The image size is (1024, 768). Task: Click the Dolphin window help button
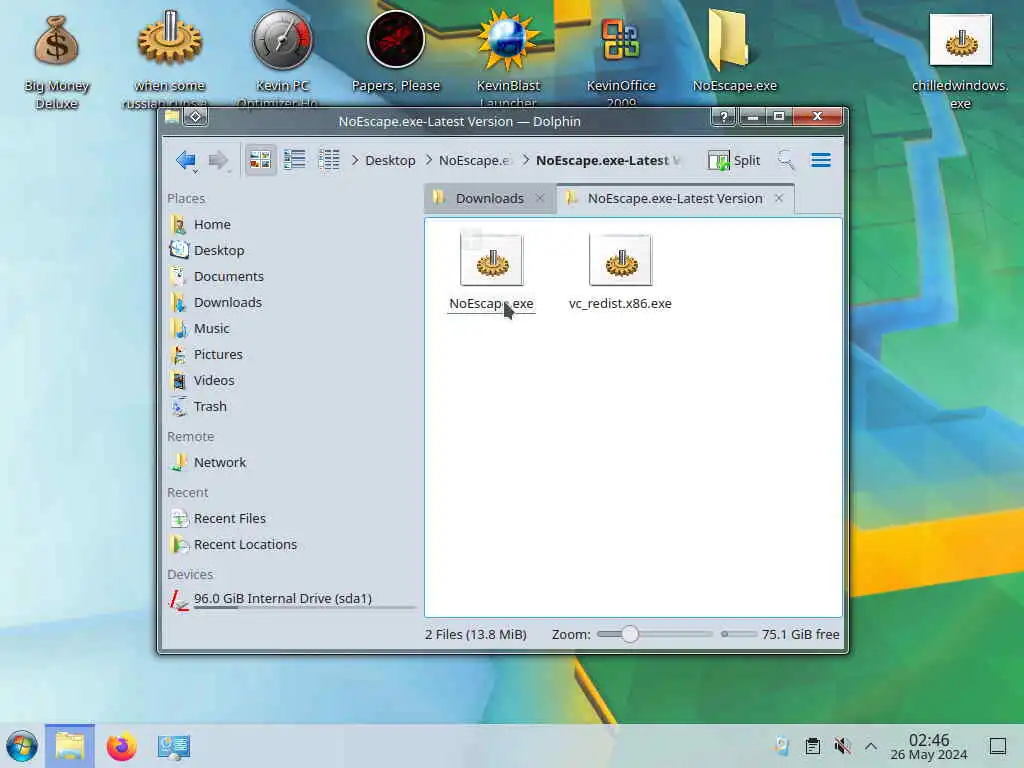coord(724,117)
